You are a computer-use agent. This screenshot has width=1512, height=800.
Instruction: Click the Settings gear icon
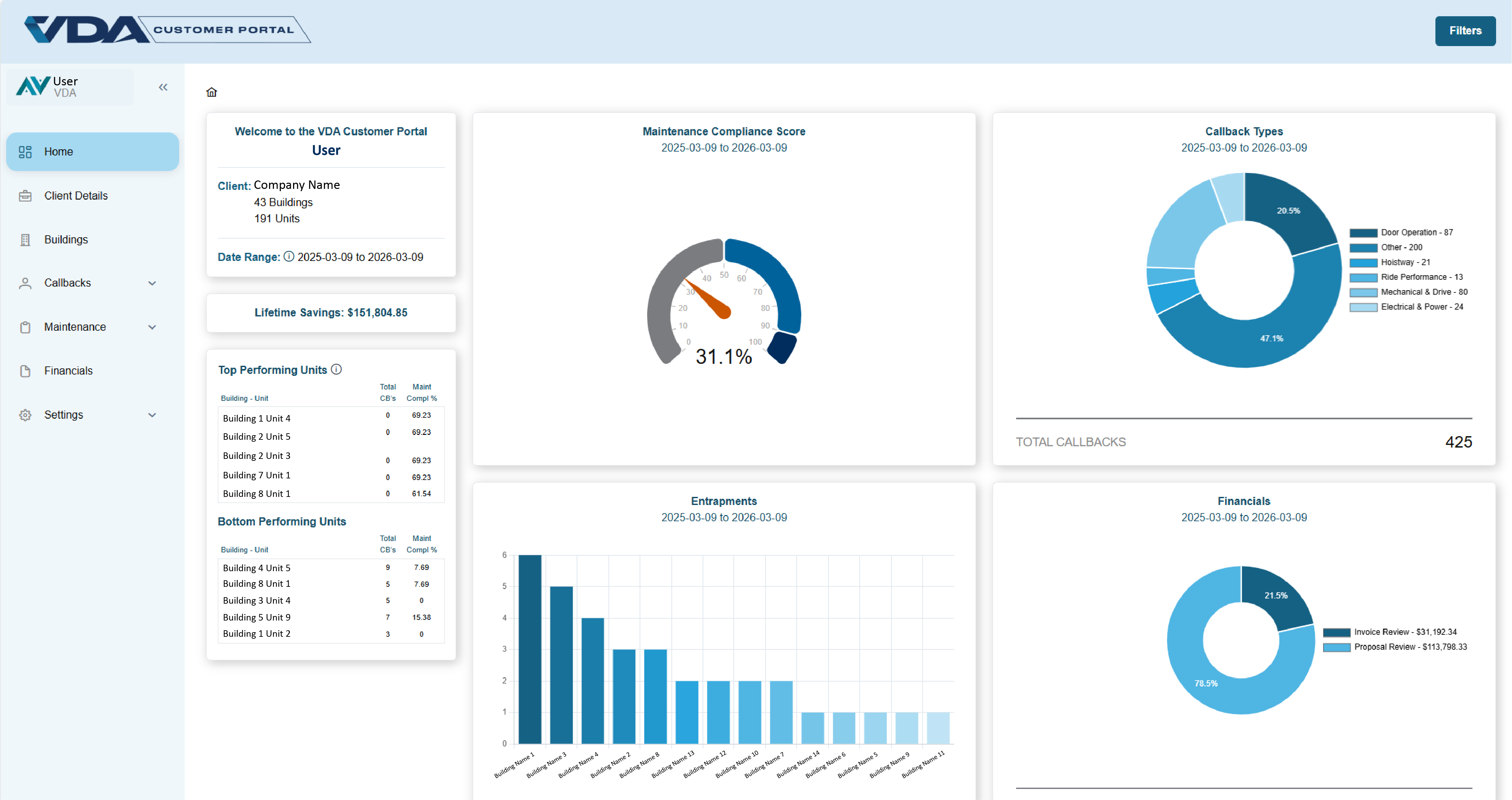coord(25,415)
